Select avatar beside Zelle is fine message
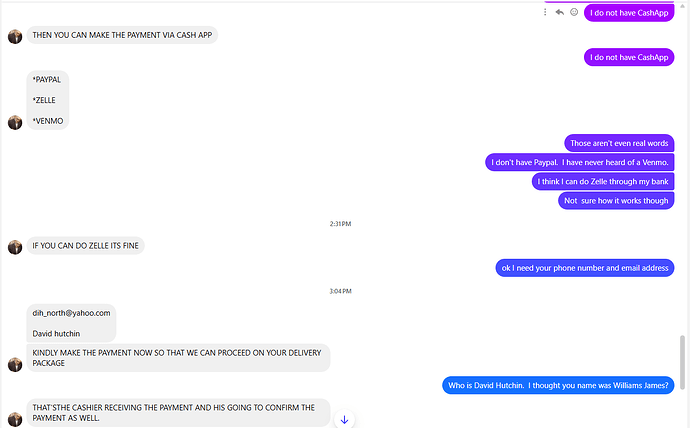690x428 pixels. tap(15, 247)
